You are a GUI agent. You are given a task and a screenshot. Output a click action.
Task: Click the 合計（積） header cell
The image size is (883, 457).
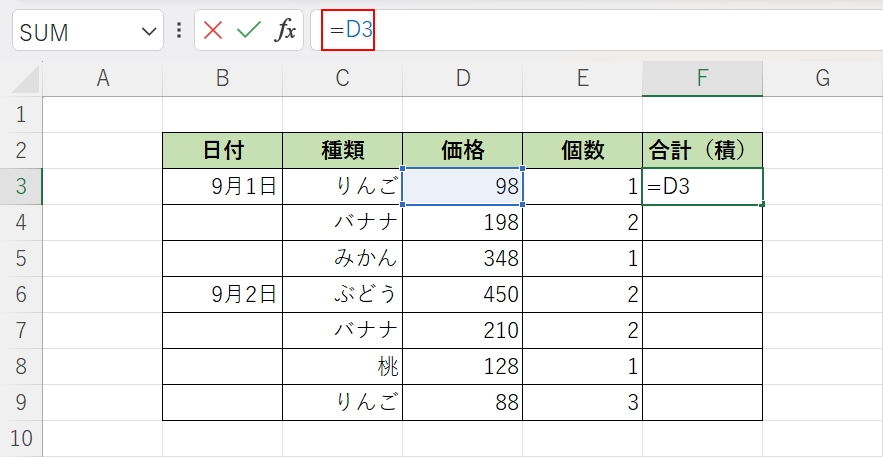[x=702, y=150]
